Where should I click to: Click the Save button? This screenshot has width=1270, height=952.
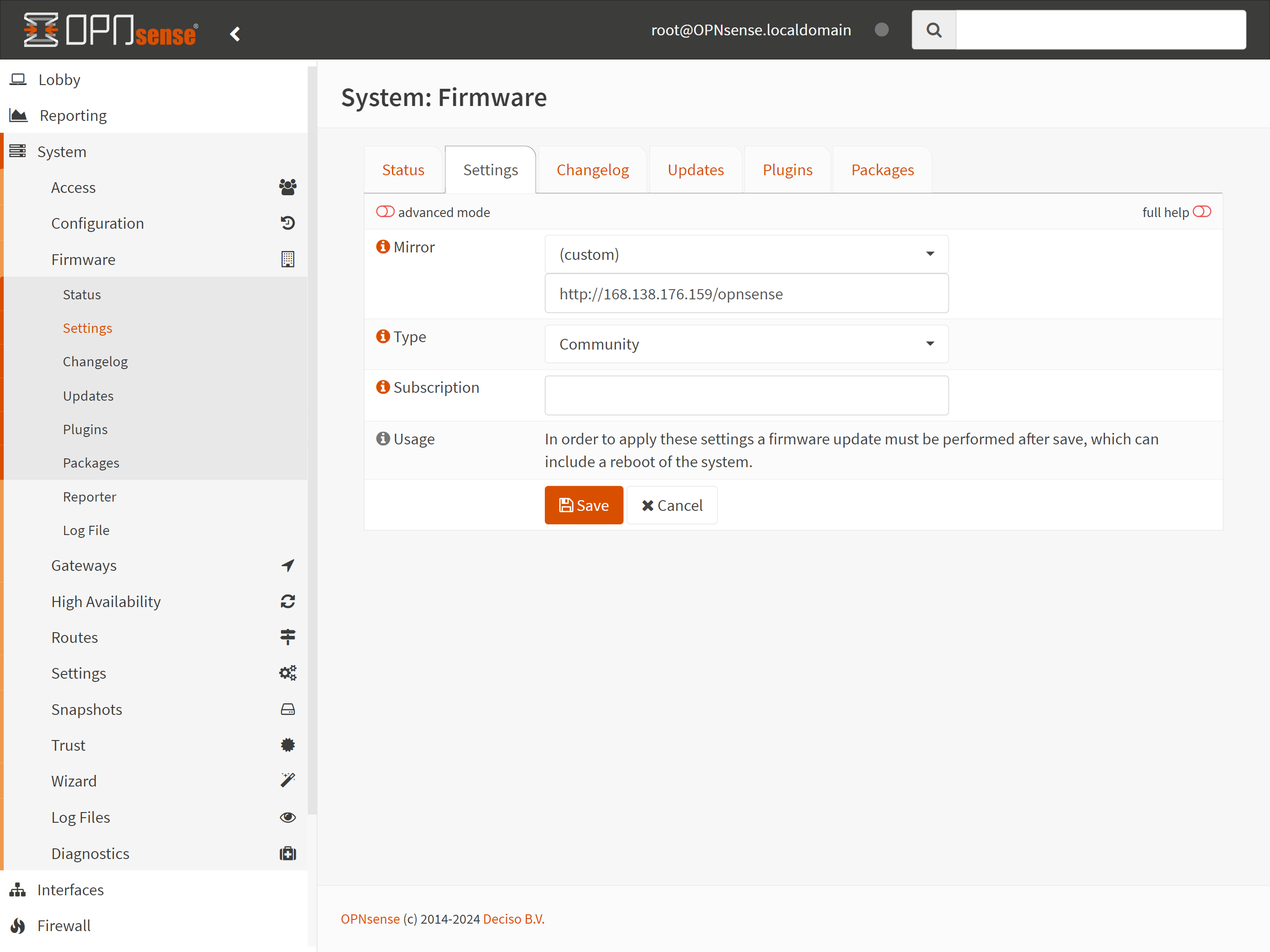[584, 505]
